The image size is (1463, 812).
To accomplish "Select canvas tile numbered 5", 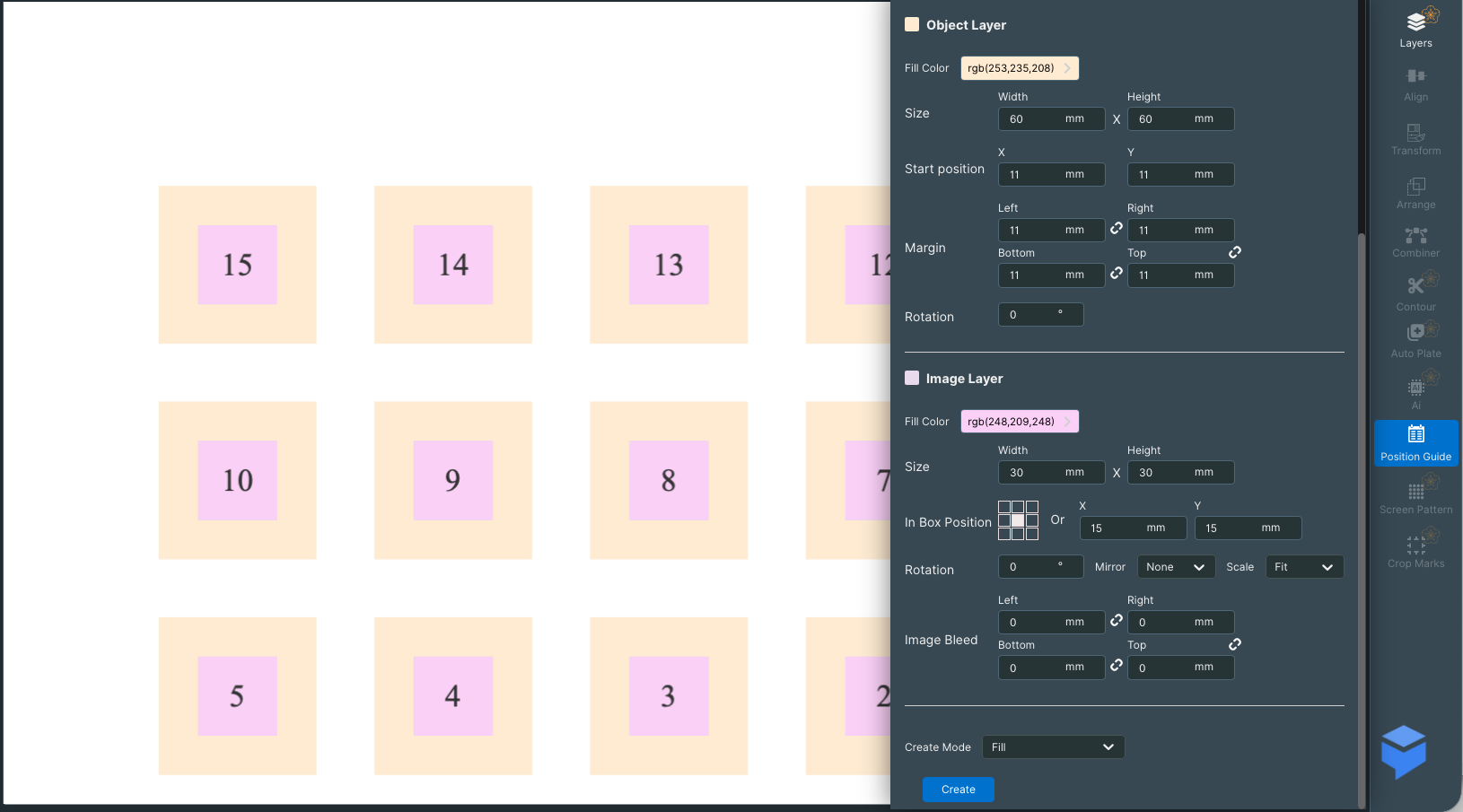I will [237, 695].
